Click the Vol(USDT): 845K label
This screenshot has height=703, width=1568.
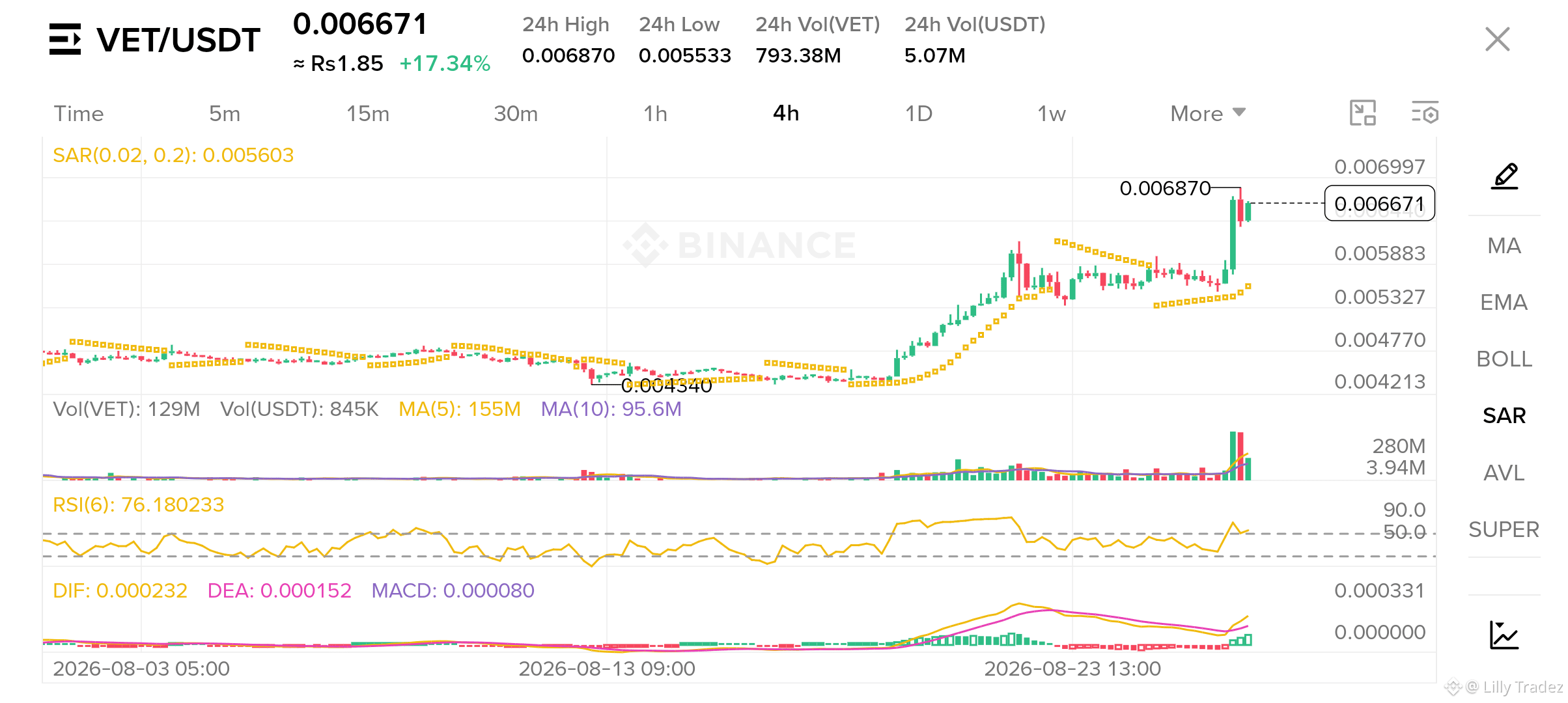[x=300, y=409]
